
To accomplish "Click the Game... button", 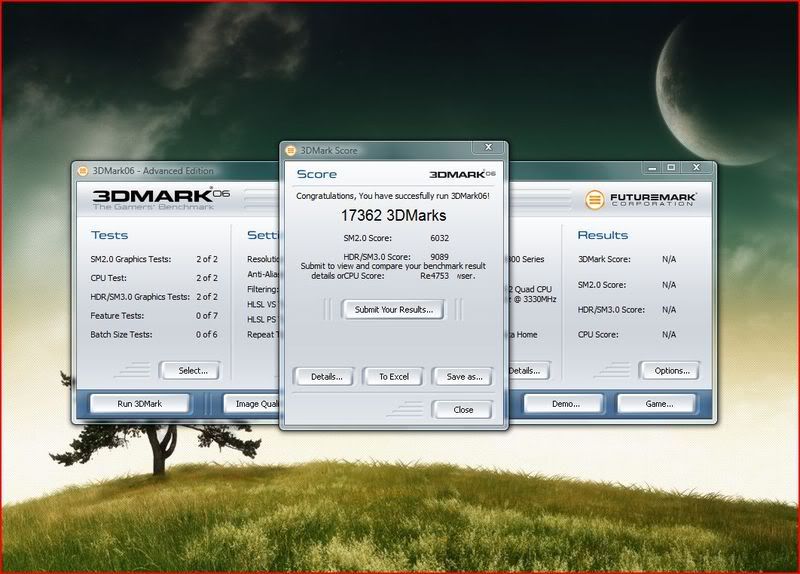I will 659,404.
